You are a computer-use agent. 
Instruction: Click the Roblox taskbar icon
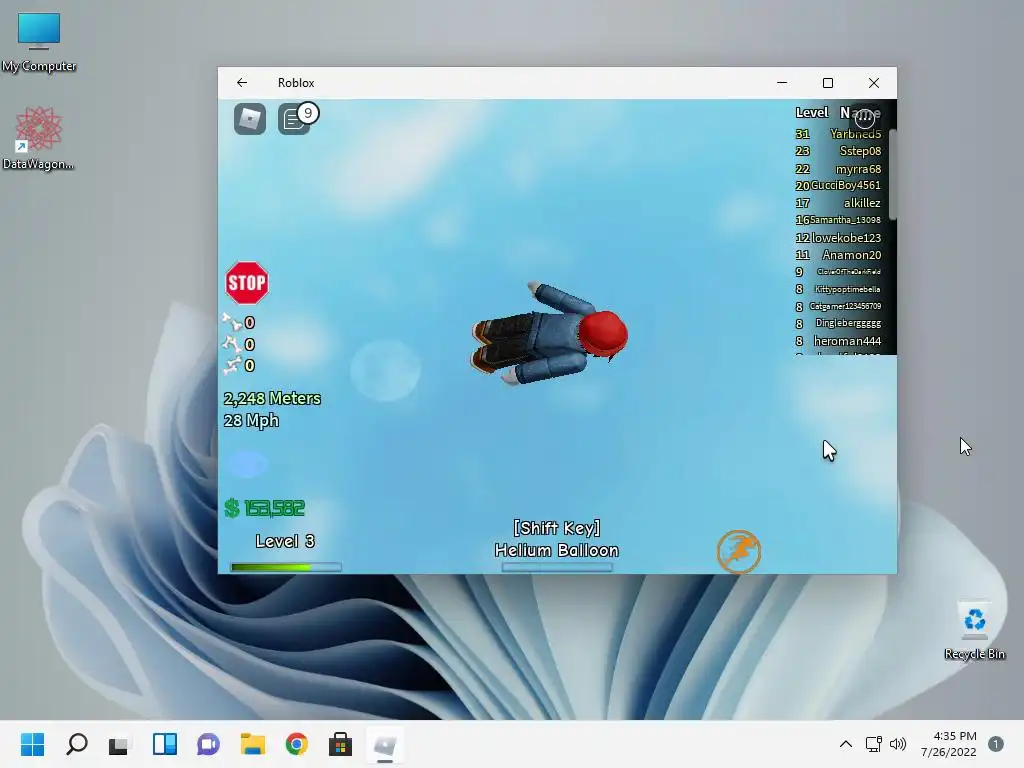(385, 744)
